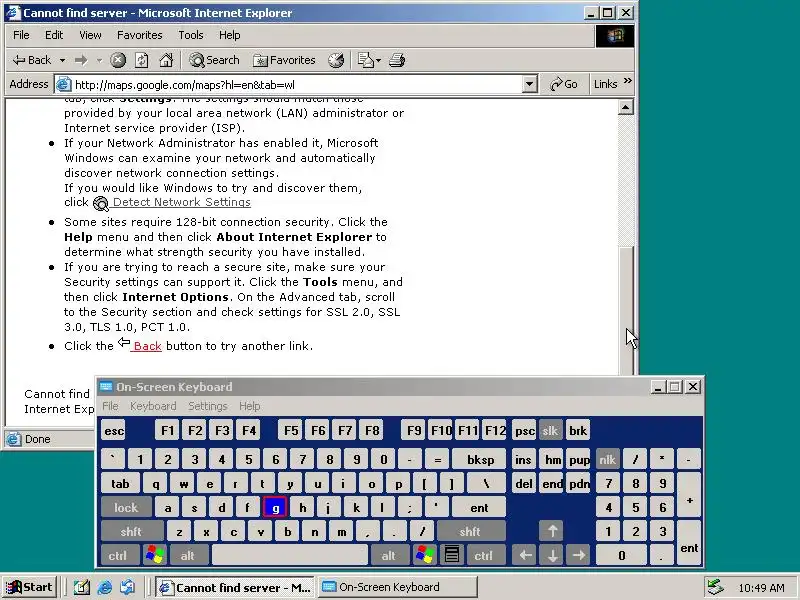The height and width of the screenshot is (600, 800).
Task: Launch Internet Explorer from quick launch
Action: [105, 587]
